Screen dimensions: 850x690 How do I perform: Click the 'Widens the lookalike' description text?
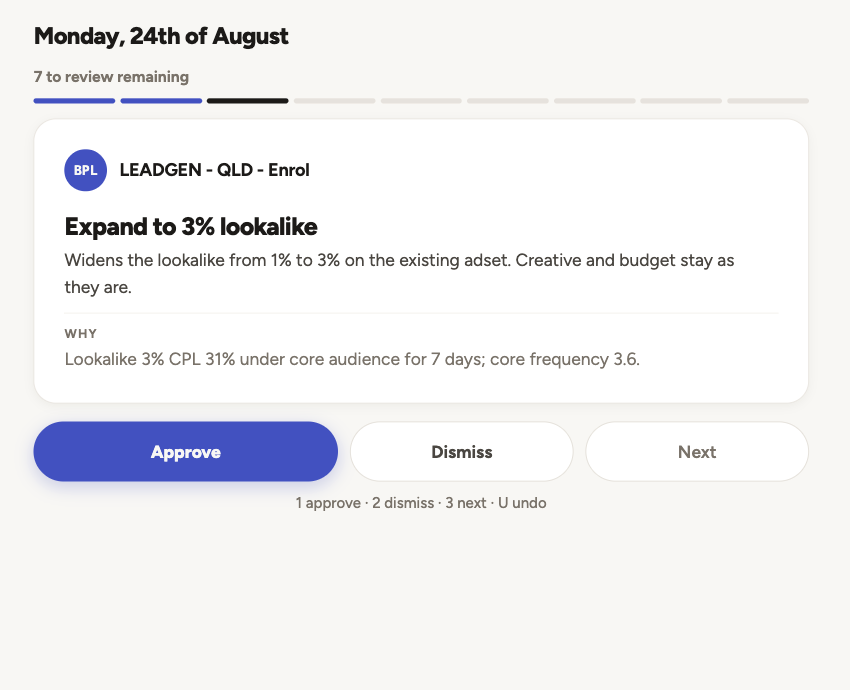(x=400, y=274)
